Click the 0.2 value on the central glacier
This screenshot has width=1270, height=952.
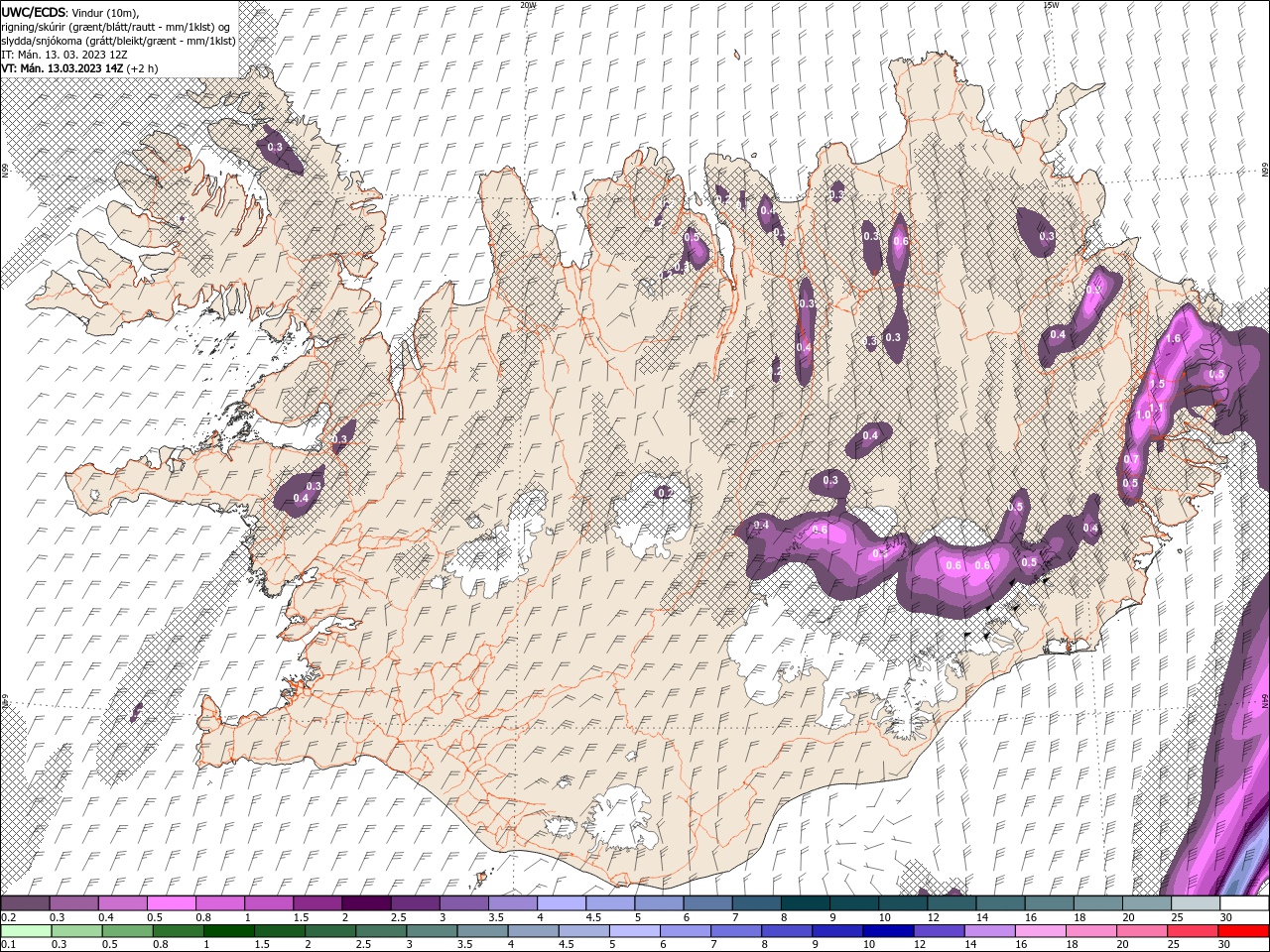(x=666, y=493)
